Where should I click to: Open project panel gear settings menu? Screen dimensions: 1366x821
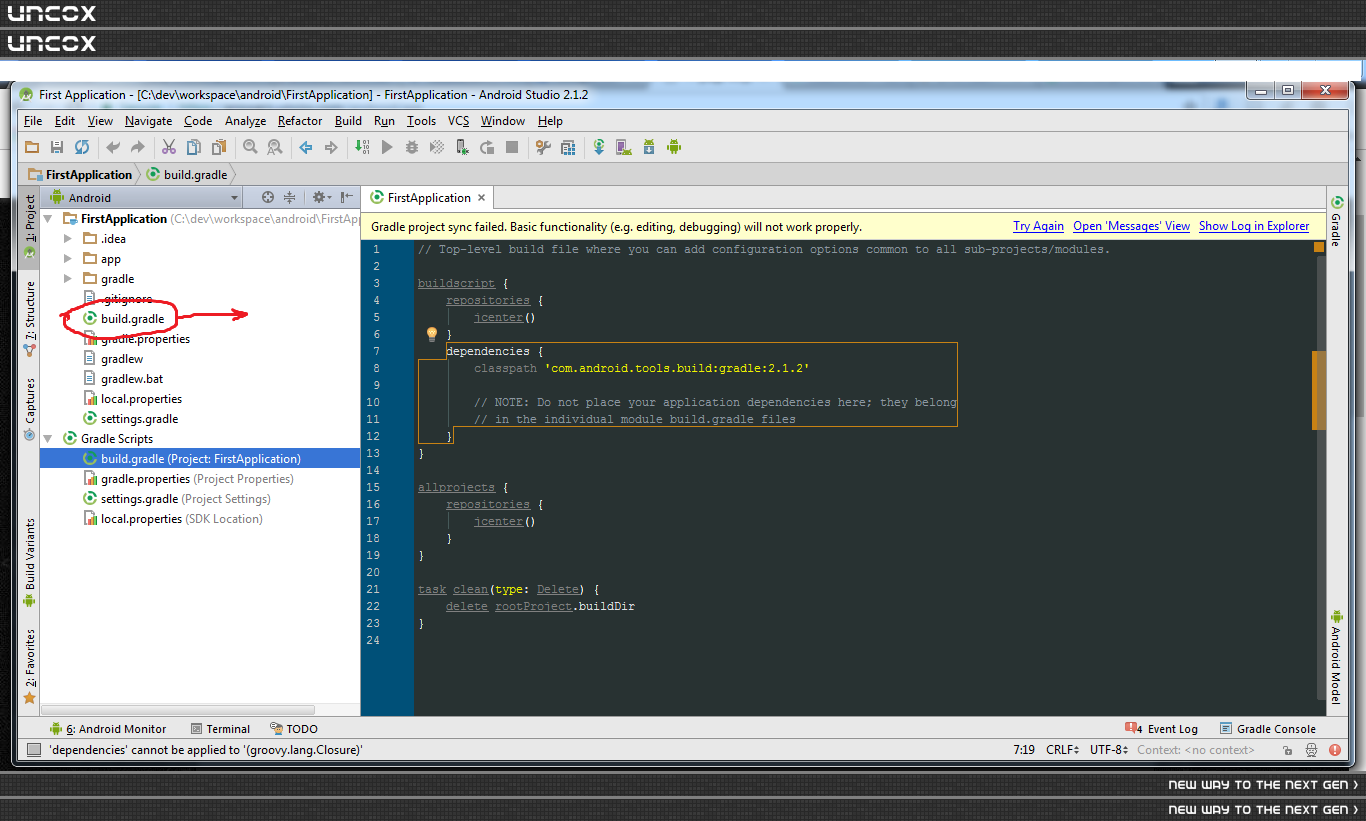tap(320, 197)
